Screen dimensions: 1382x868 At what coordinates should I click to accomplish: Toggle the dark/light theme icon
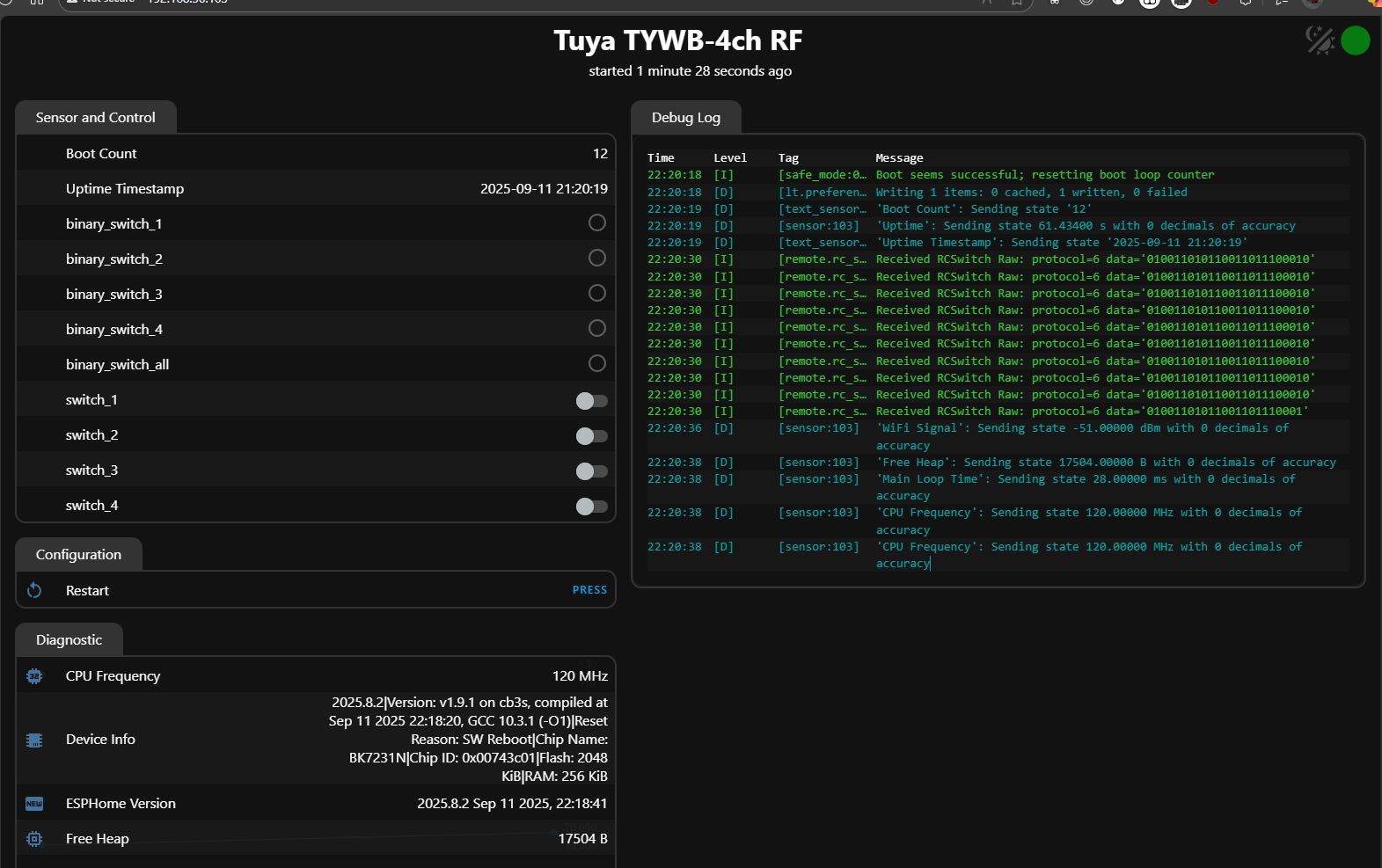click(1320, 40)
